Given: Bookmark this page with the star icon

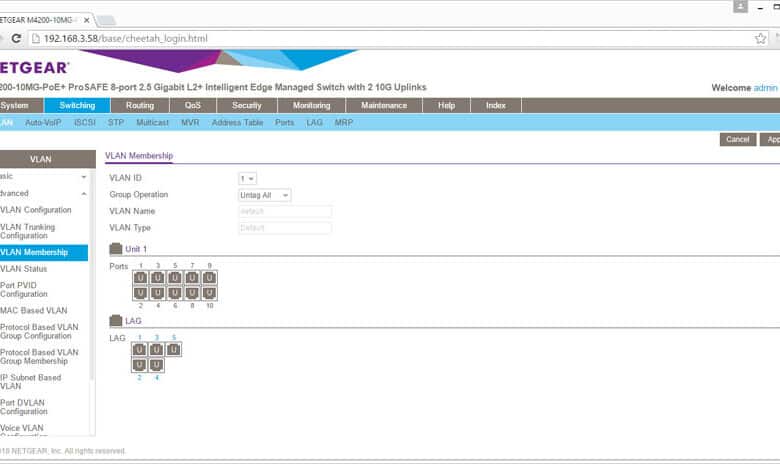Looking at the screenshot, I should point(760,38).
